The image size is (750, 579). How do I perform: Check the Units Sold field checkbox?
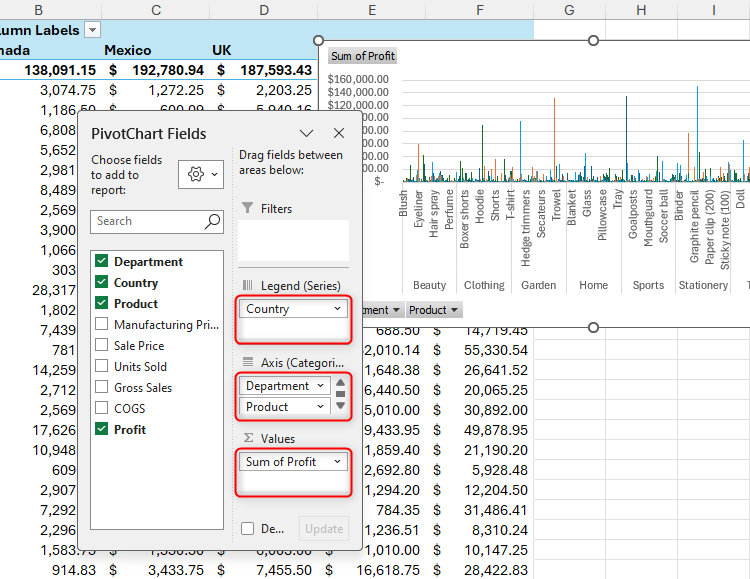tap(101, 366)
